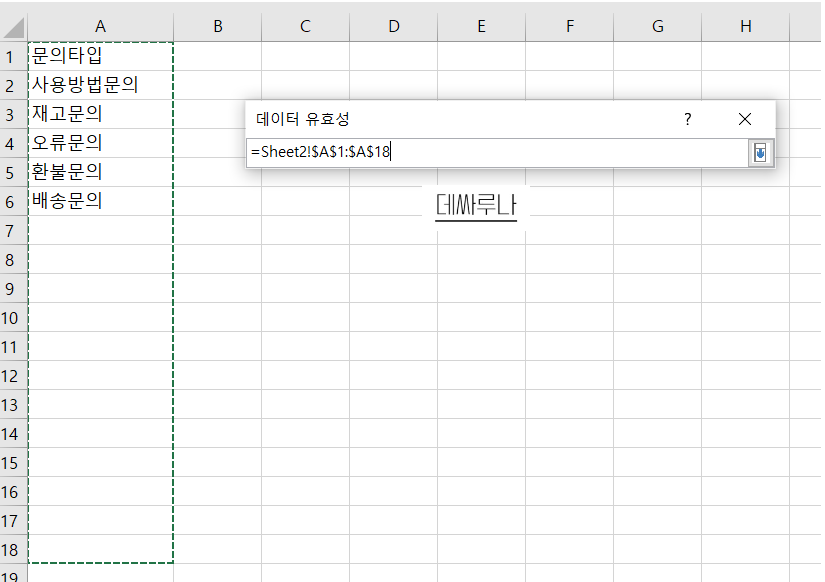This screenshot has width=825, height=582.
Task: Click the formula field showing =Sheet2!$A$1:$A$18
Action: pyautogui.click(x=450, y=152)
